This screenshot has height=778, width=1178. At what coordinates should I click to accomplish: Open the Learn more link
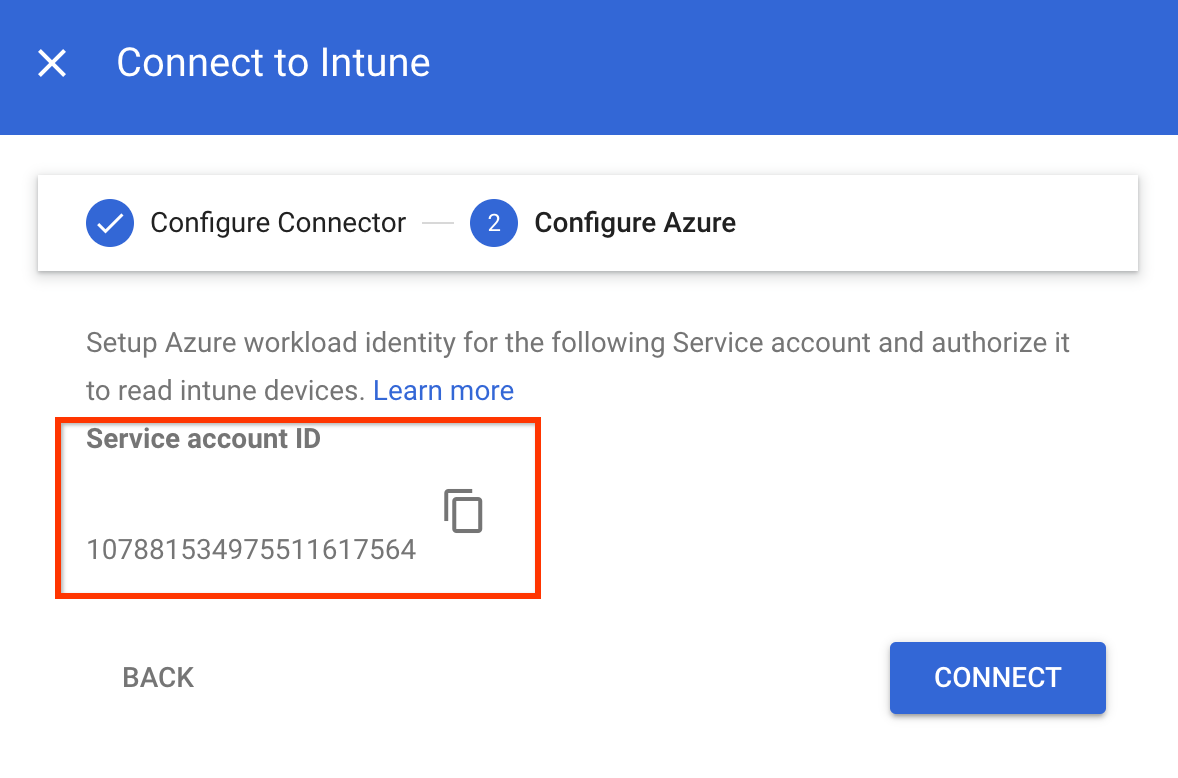pos(443,391)
